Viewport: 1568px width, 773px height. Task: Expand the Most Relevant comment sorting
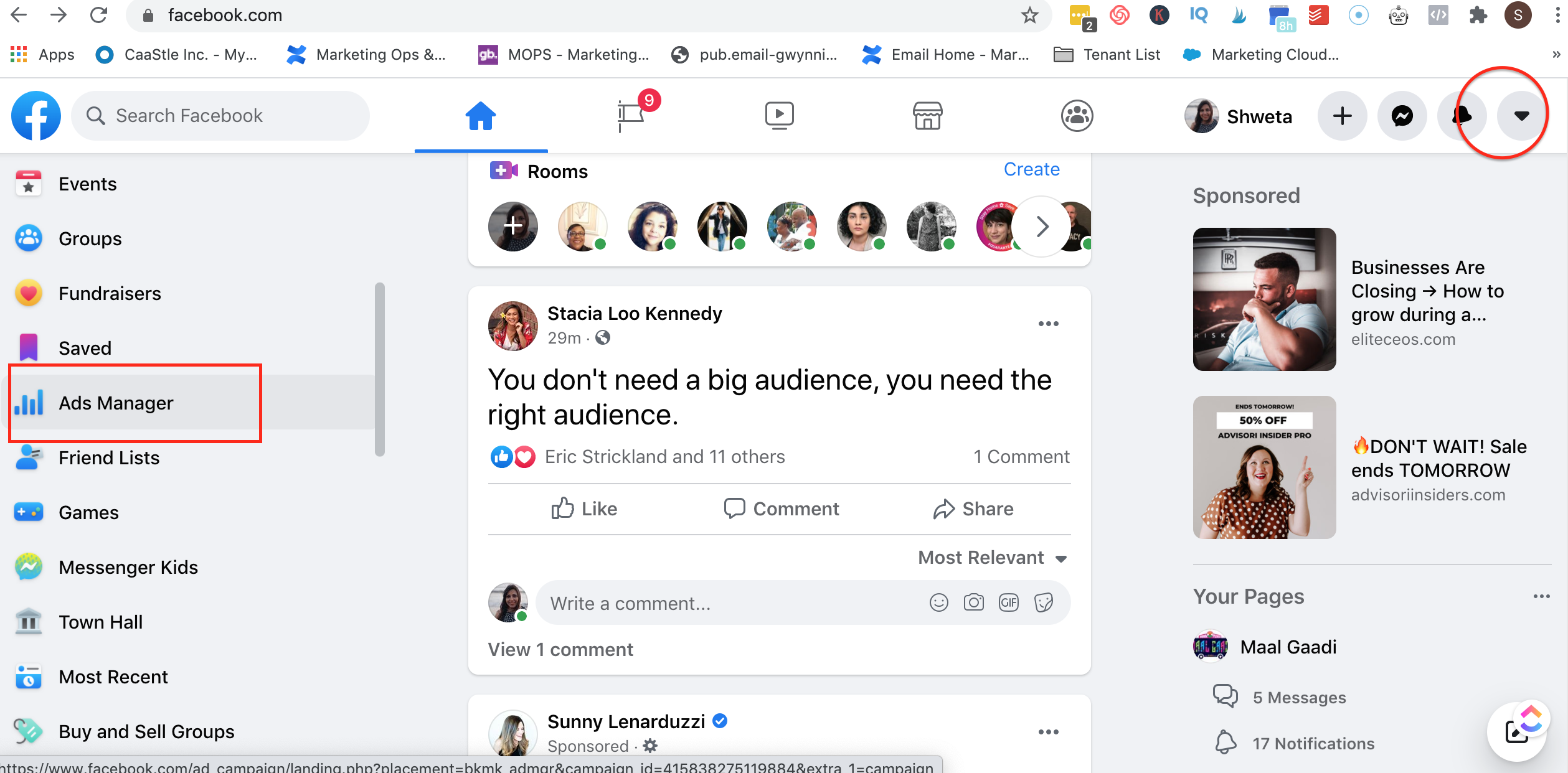[x=993, y=557]
